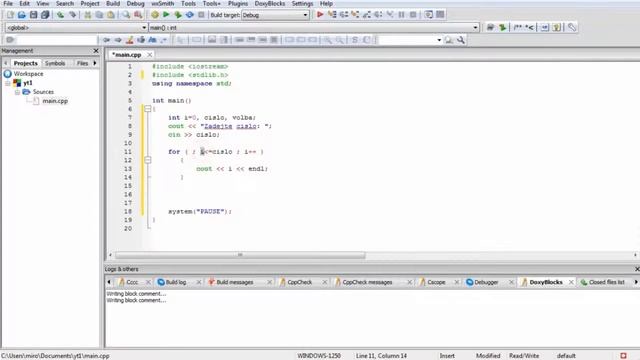Open the File menu

click(8, 4)
